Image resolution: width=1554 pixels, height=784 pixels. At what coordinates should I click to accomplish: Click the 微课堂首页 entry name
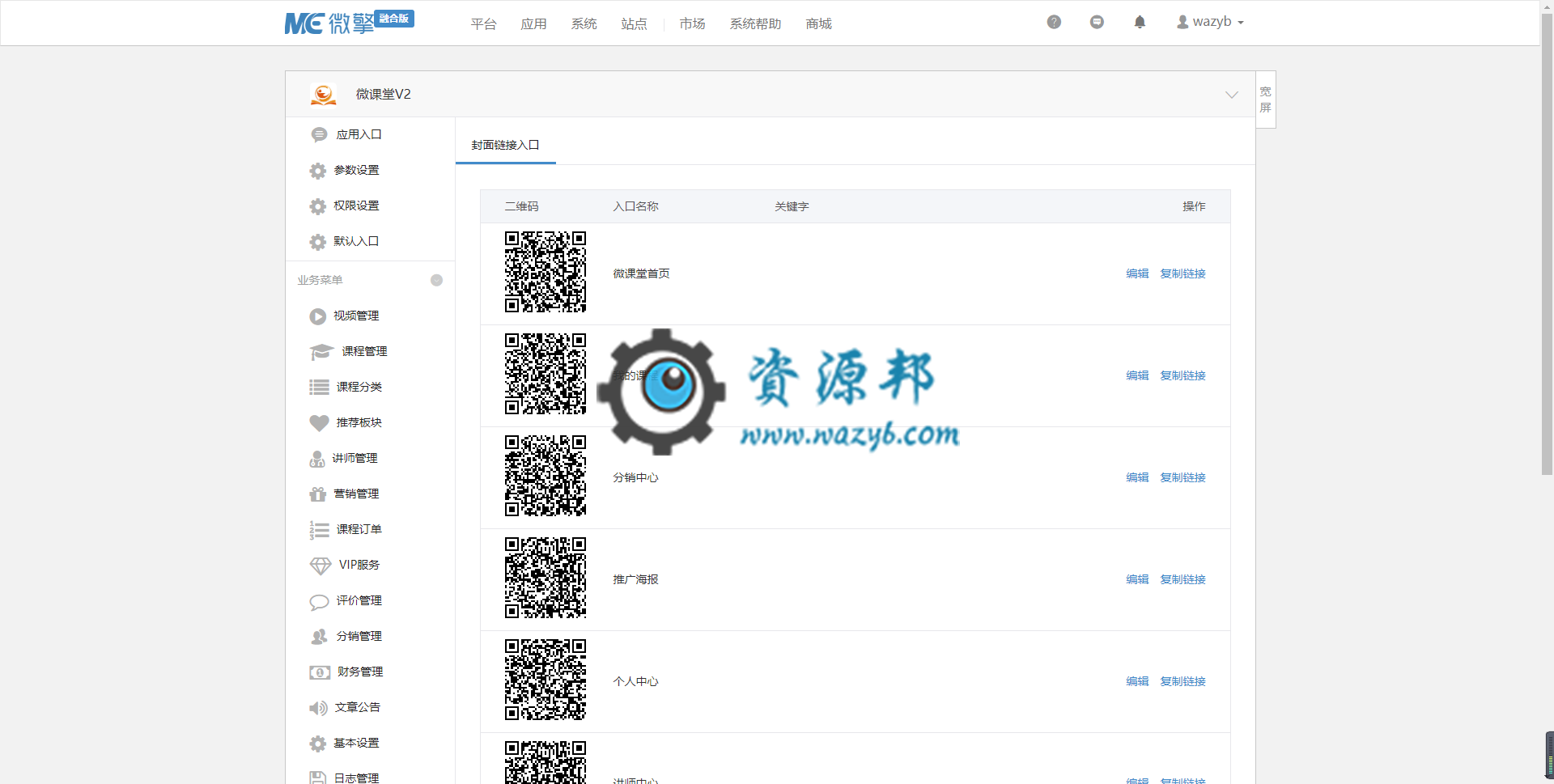(641, 273)
